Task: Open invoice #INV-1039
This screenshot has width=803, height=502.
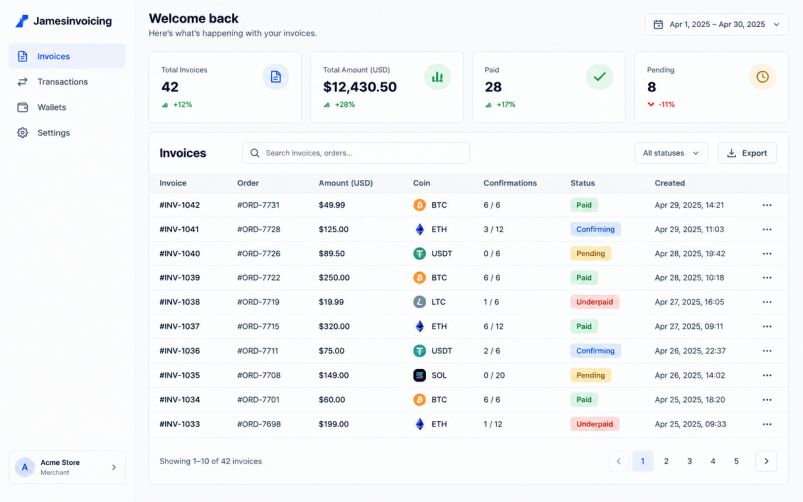Action: (180, 278)
